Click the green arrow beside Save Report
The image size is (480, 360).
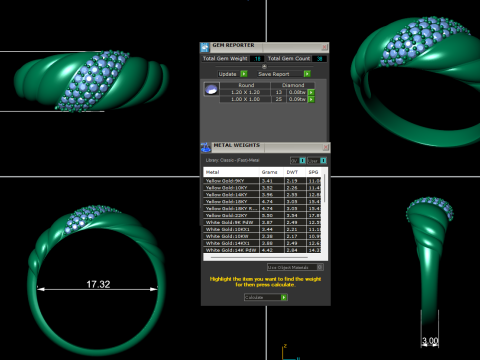tap(307, 74)
